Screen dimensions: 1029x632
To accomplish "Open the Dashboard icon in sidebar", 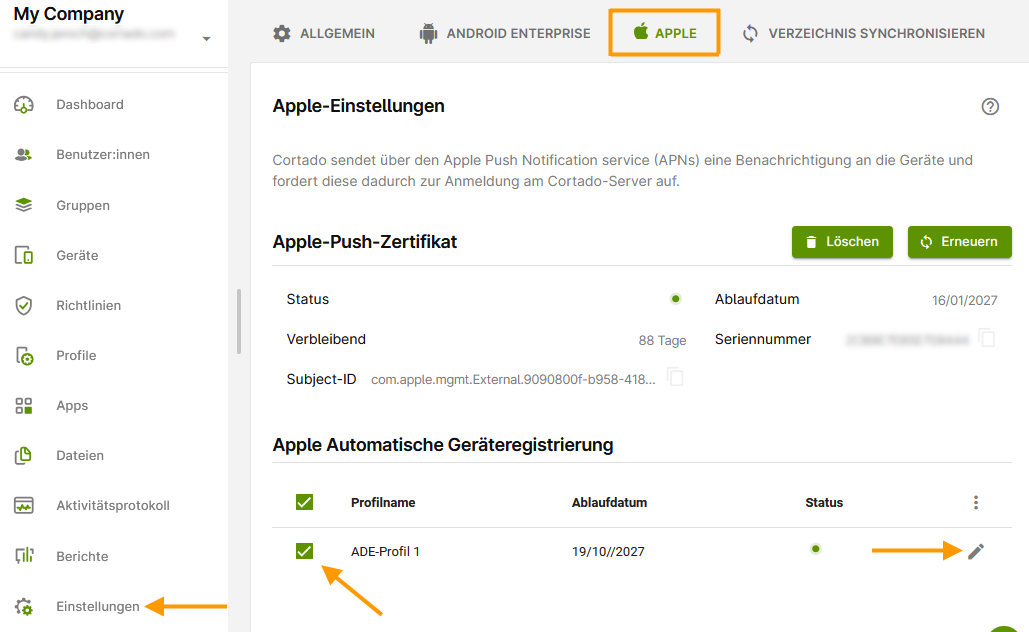I will point(24,105).
